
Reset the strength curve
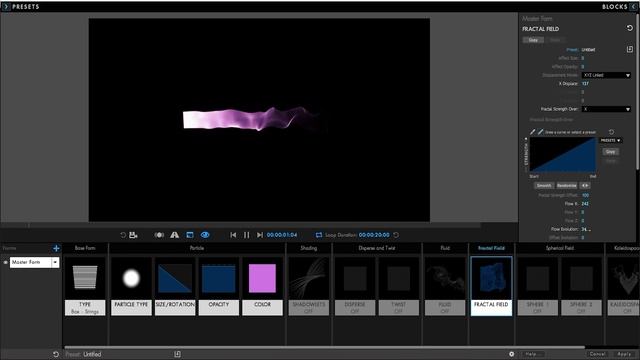pos(611,132)
